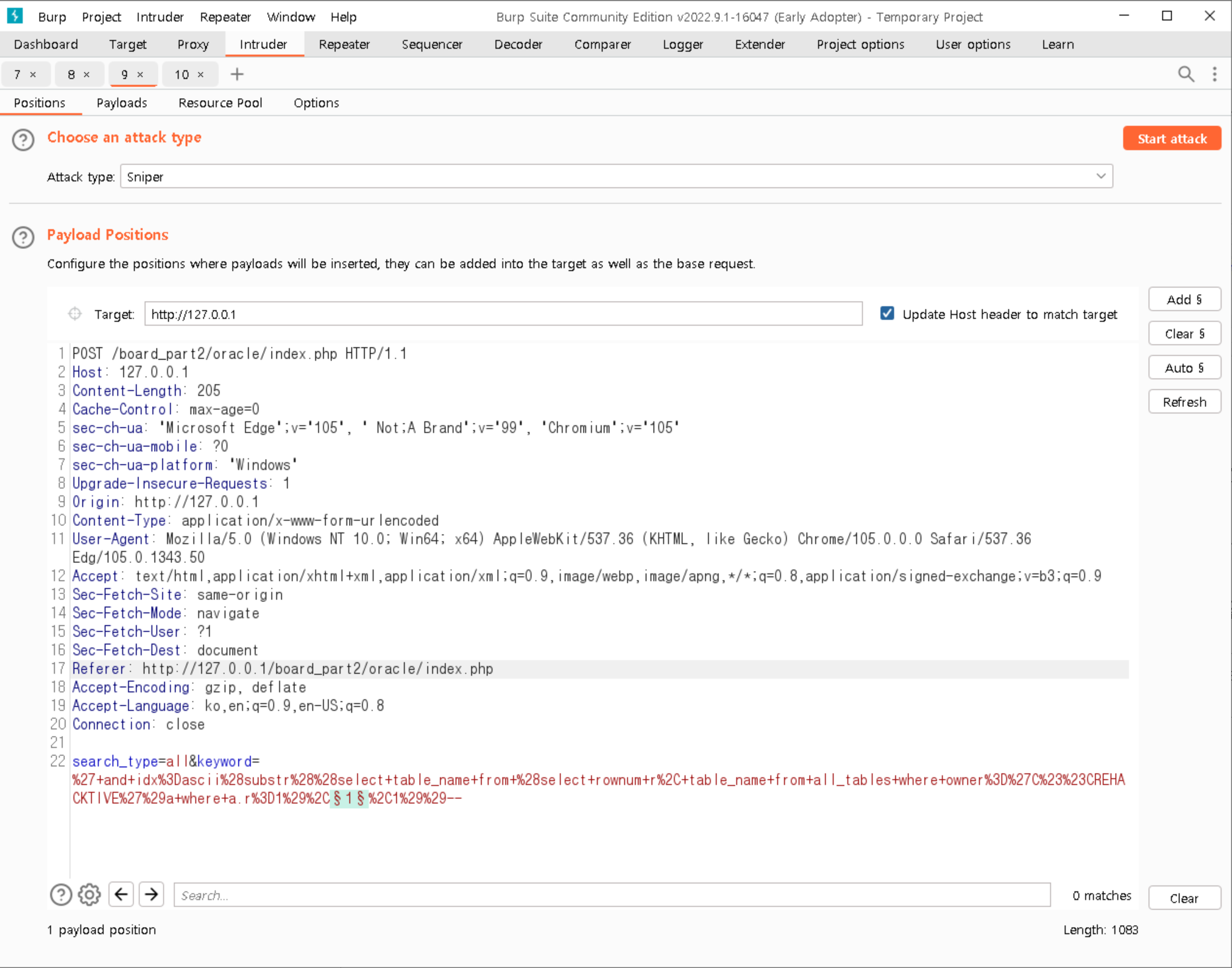Click the Referer header line
Screen dimensions: 1232x968
(x=283, y=668)
